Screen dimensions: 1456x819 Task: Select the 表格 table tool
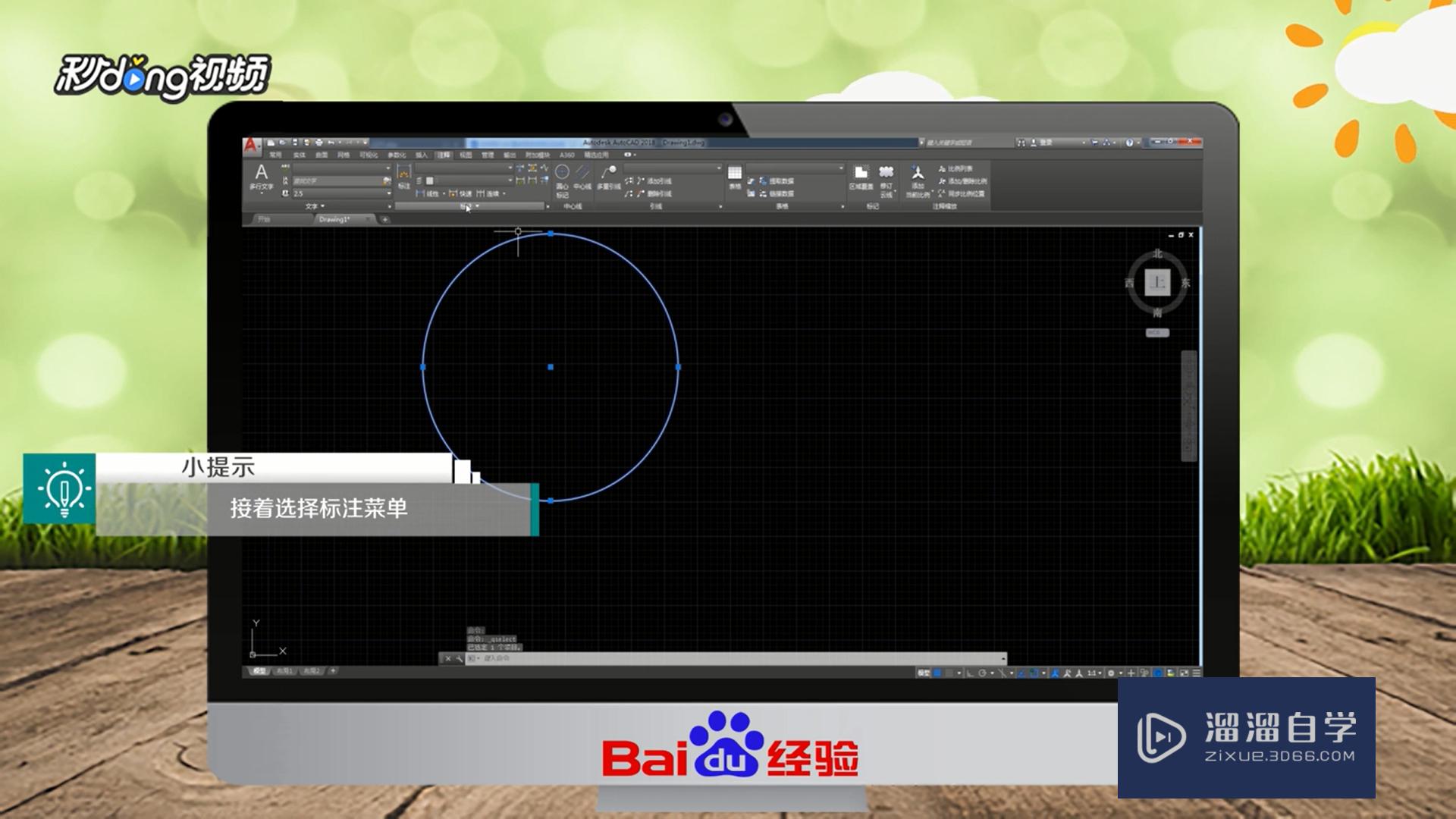[x=735, y=177]
